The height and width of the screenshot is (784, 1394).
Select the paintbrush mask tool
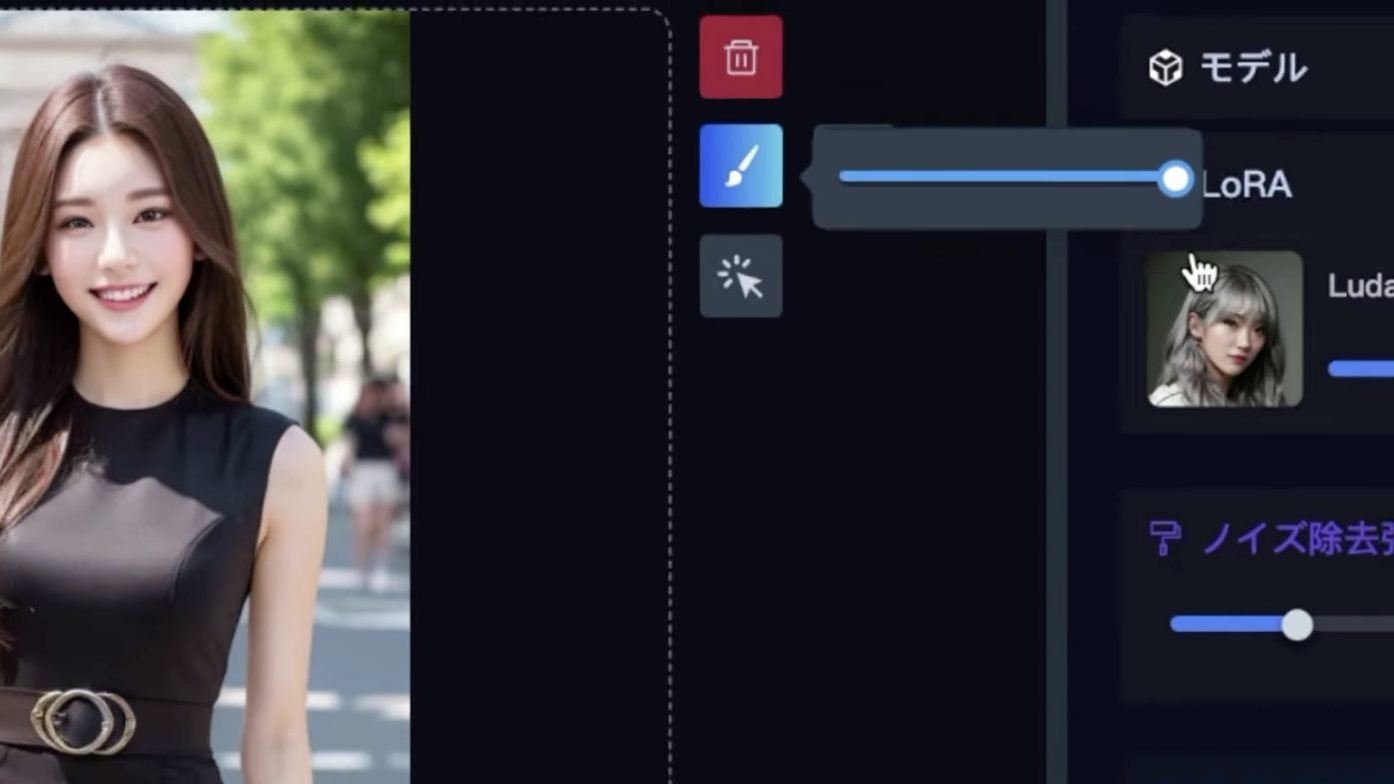(x=741, y=166)
